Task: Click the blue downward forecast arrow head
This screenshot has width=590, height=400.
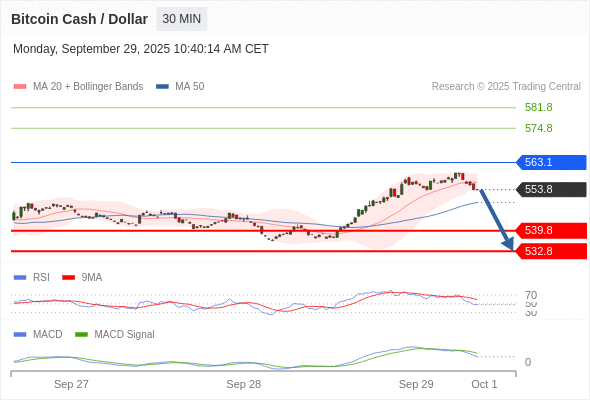Action: [508, 244]
